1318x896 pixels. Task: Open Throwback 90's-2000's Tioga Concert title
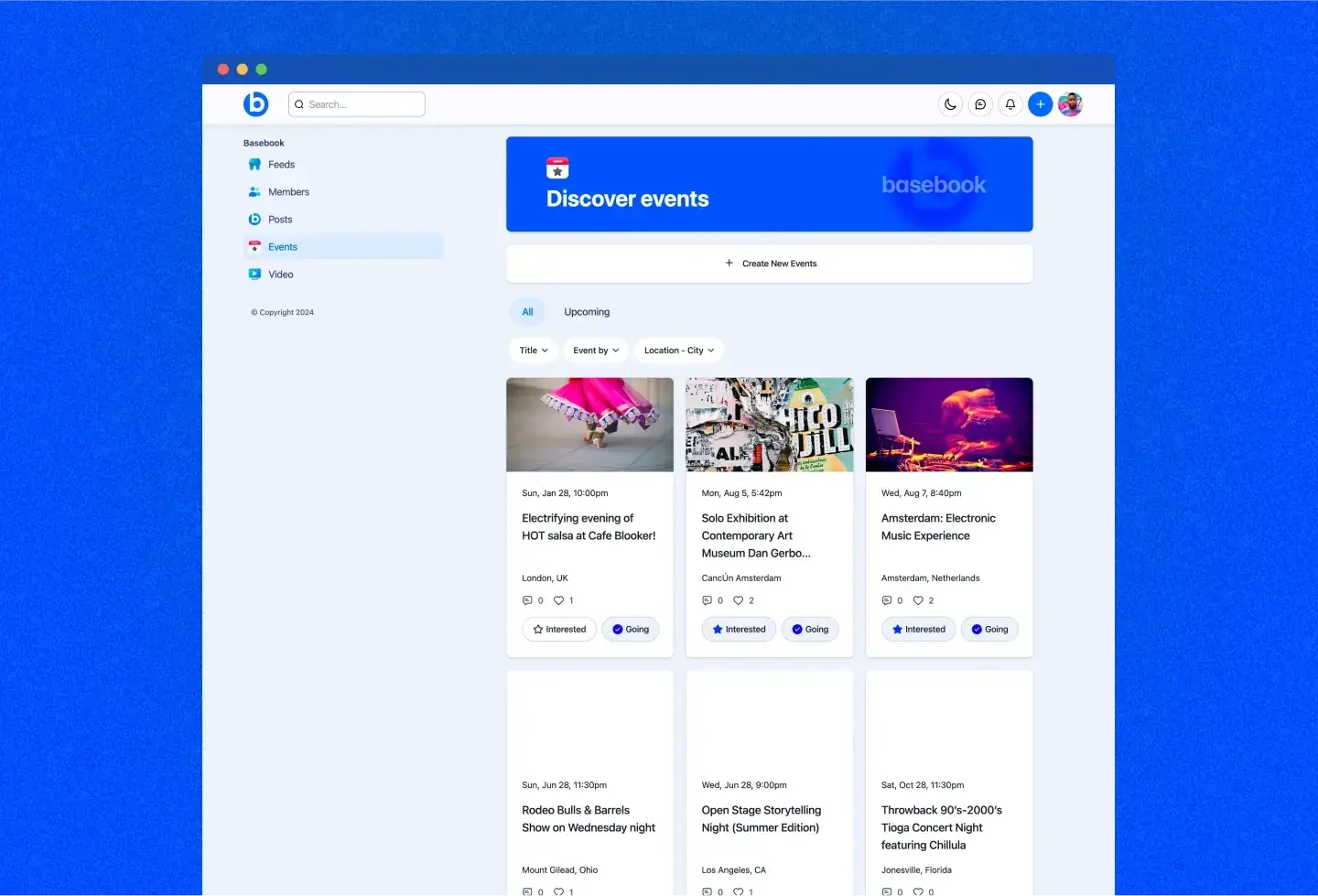pos(942,827)
